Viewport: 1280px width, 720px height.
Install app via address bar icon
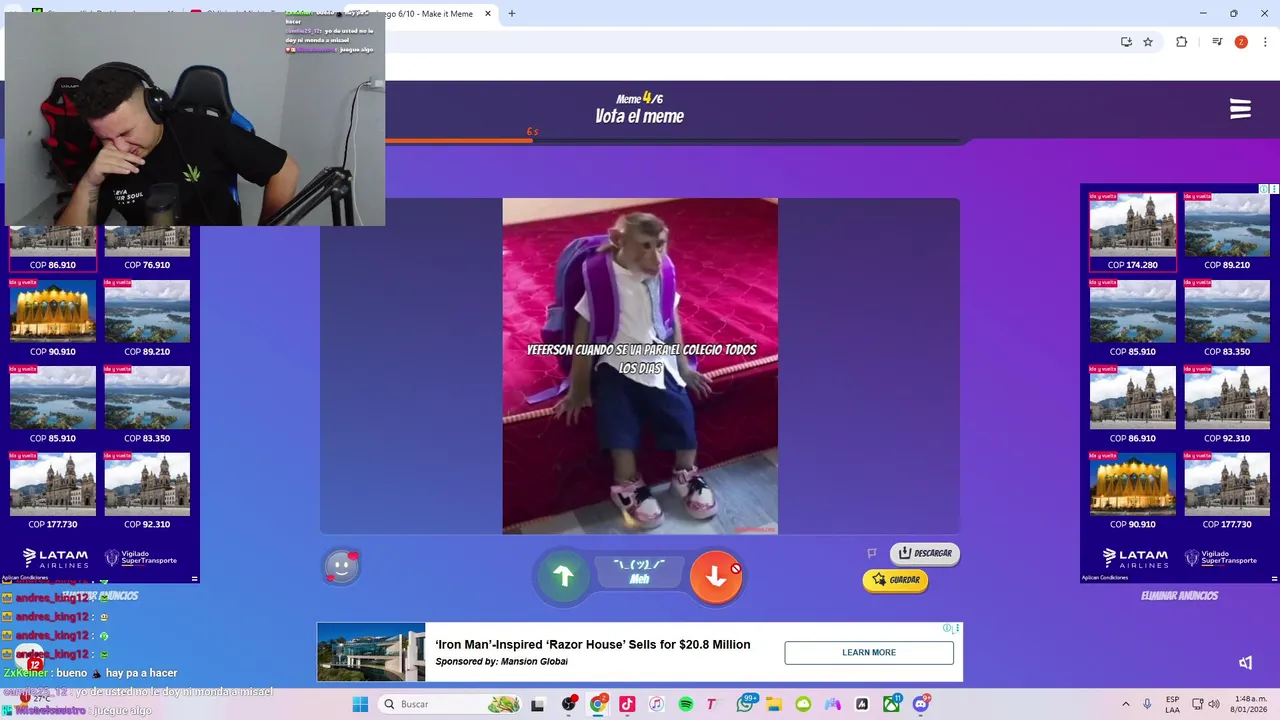[1126, 42]
